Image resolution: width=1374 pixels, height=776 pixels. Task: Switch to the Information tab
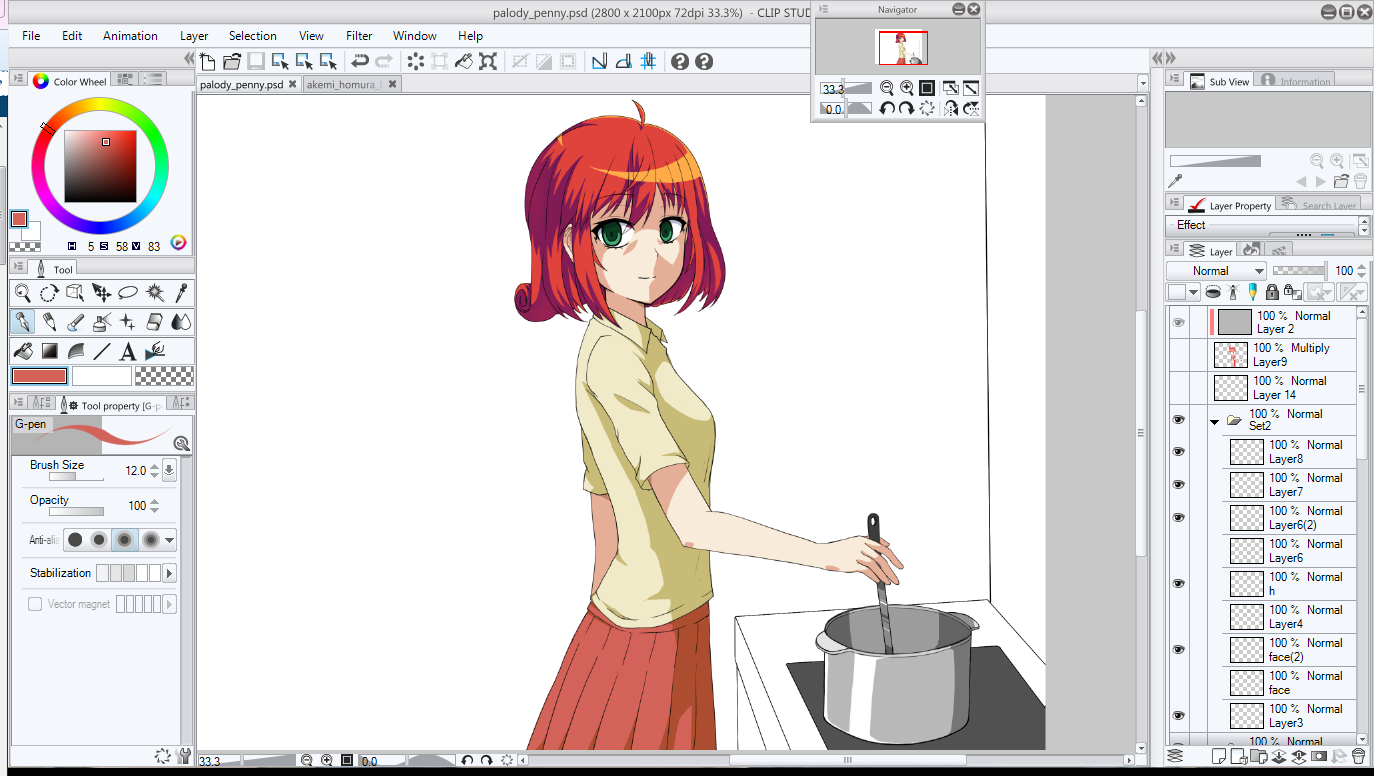tap(1295, 81)
